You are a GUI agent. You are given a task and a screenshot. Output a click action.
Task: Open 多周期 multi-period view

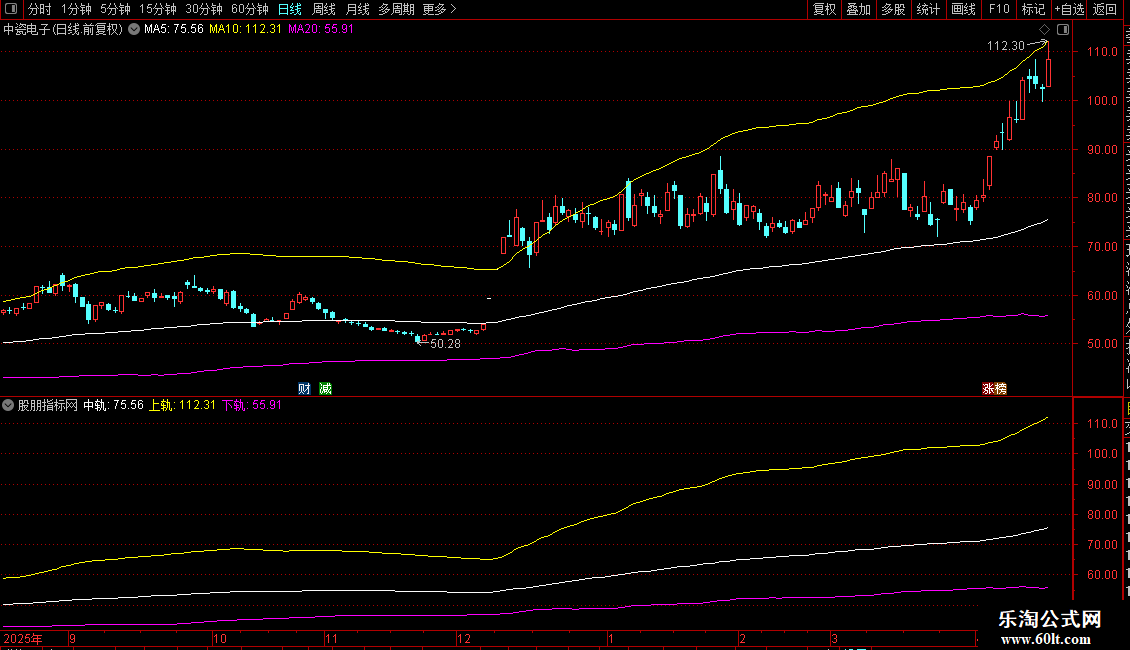(x=396, y=9)
